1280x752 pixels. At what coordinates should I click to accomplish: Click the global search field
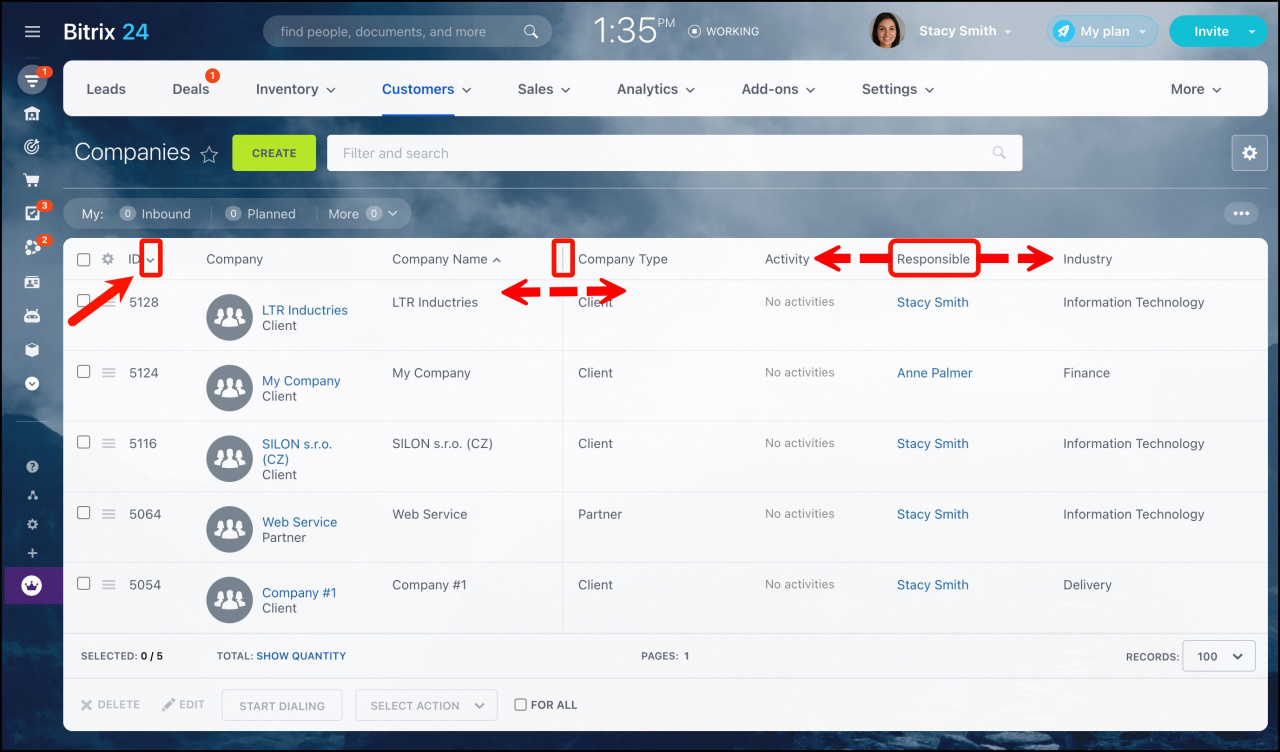click(406, 32)
